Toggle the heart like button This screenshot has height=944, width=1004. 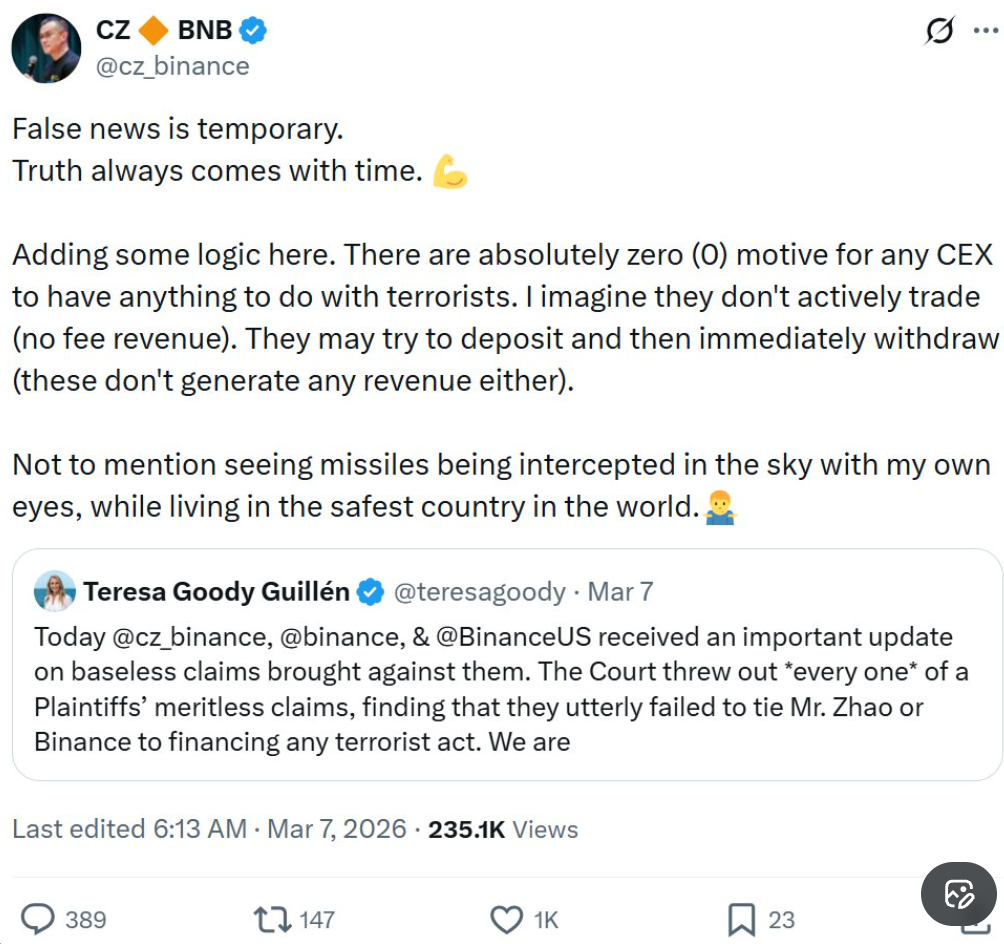[x=507, y=919]
